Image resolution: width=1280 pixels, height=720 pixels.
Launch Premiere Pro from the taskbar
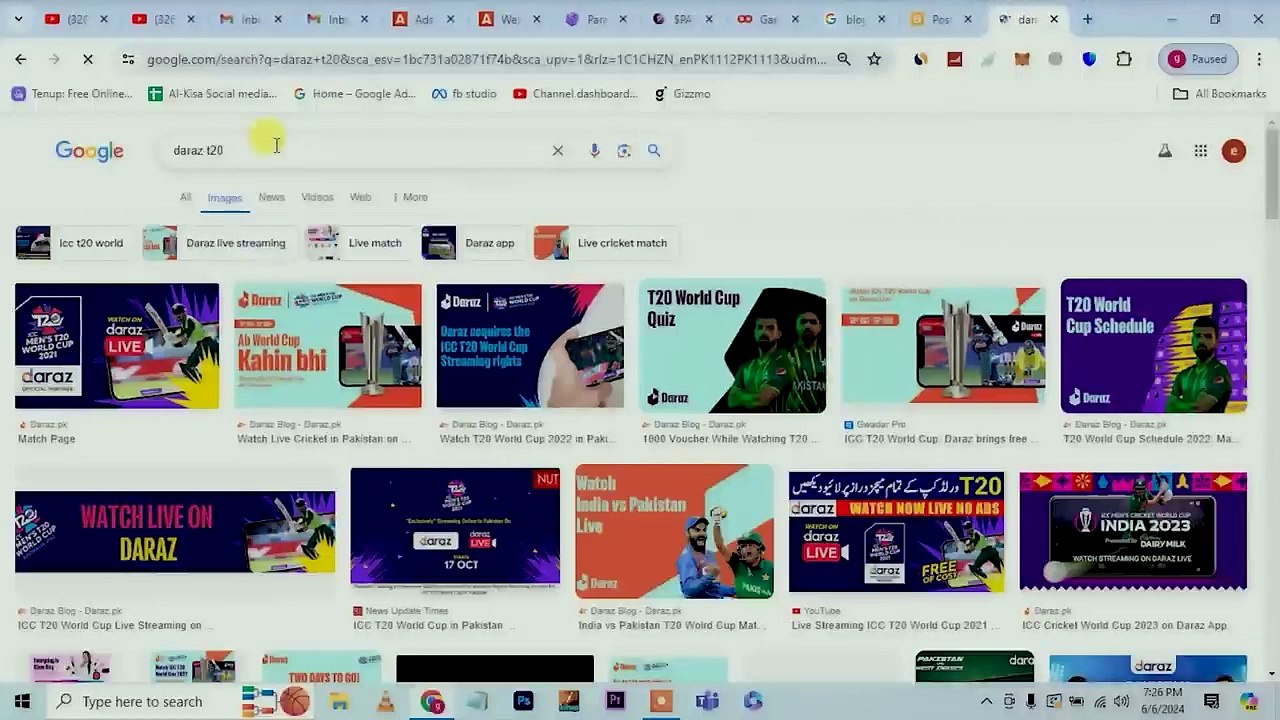pos(615,701)
